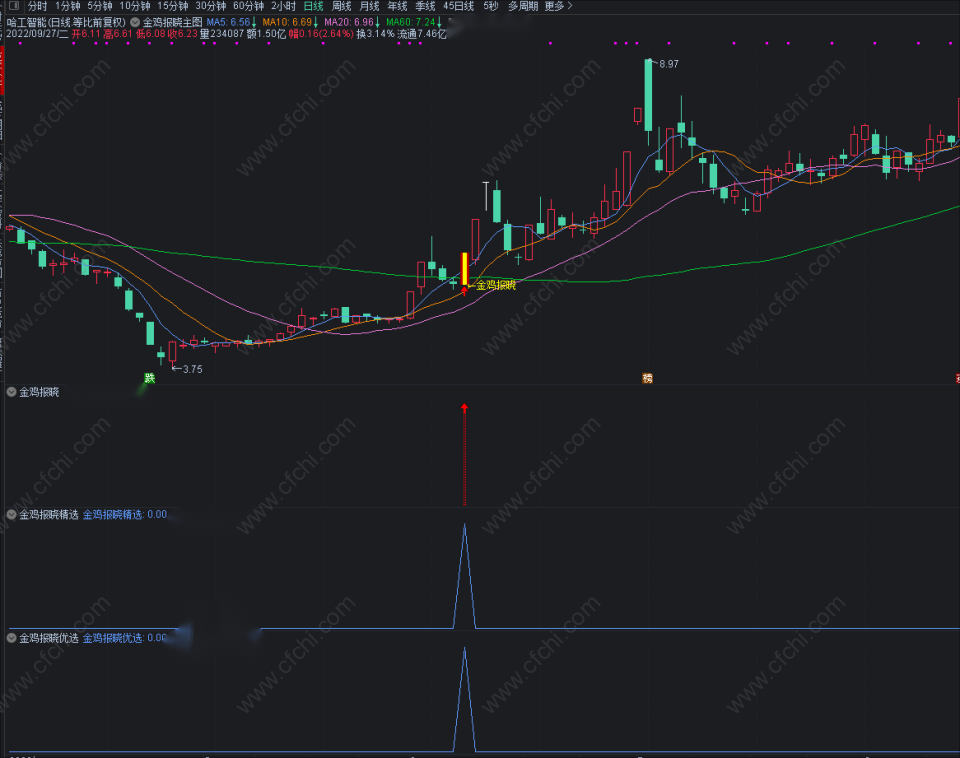Image resolution: width=960 pixels, height=758 pixels.
Task: Collapse the 金鸡报晓优选 indicator panel
Action: (11, 638)
